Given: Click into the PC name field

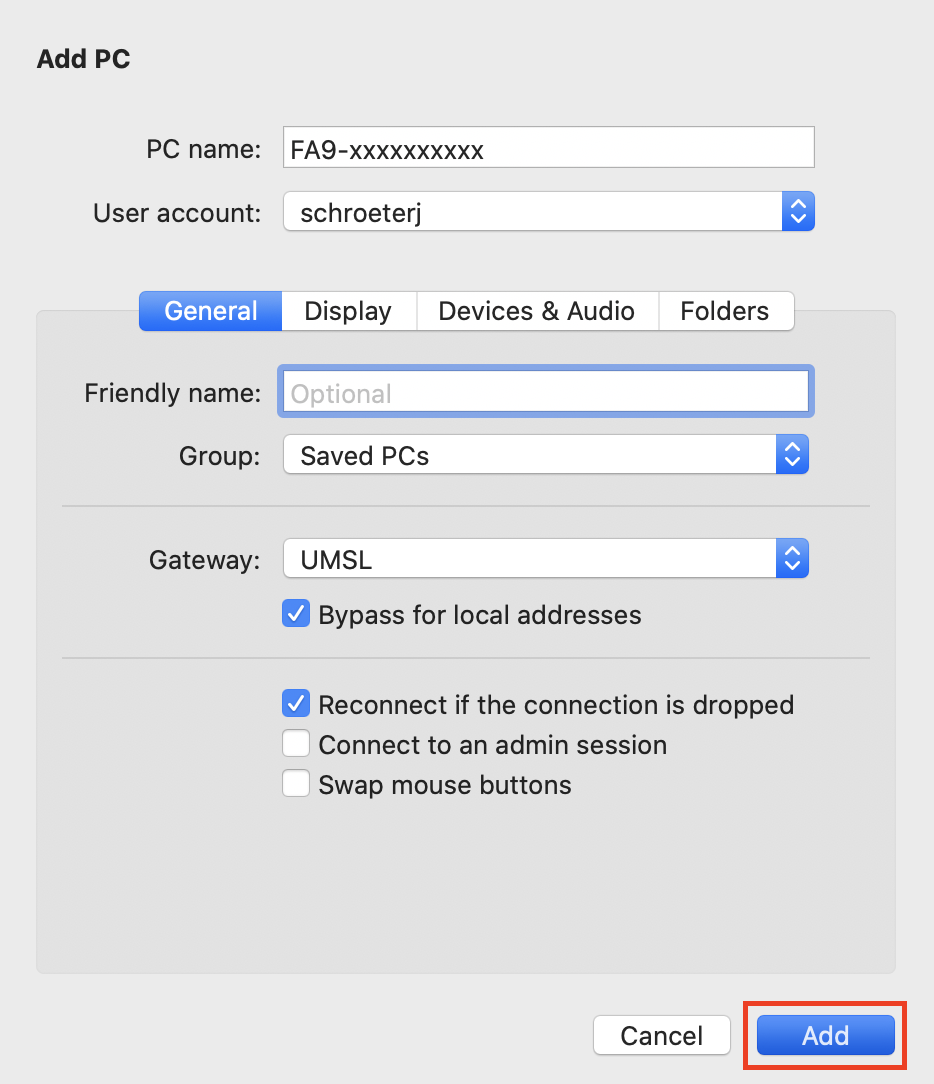Looking at the screenshot, I should tap(548, 147).
